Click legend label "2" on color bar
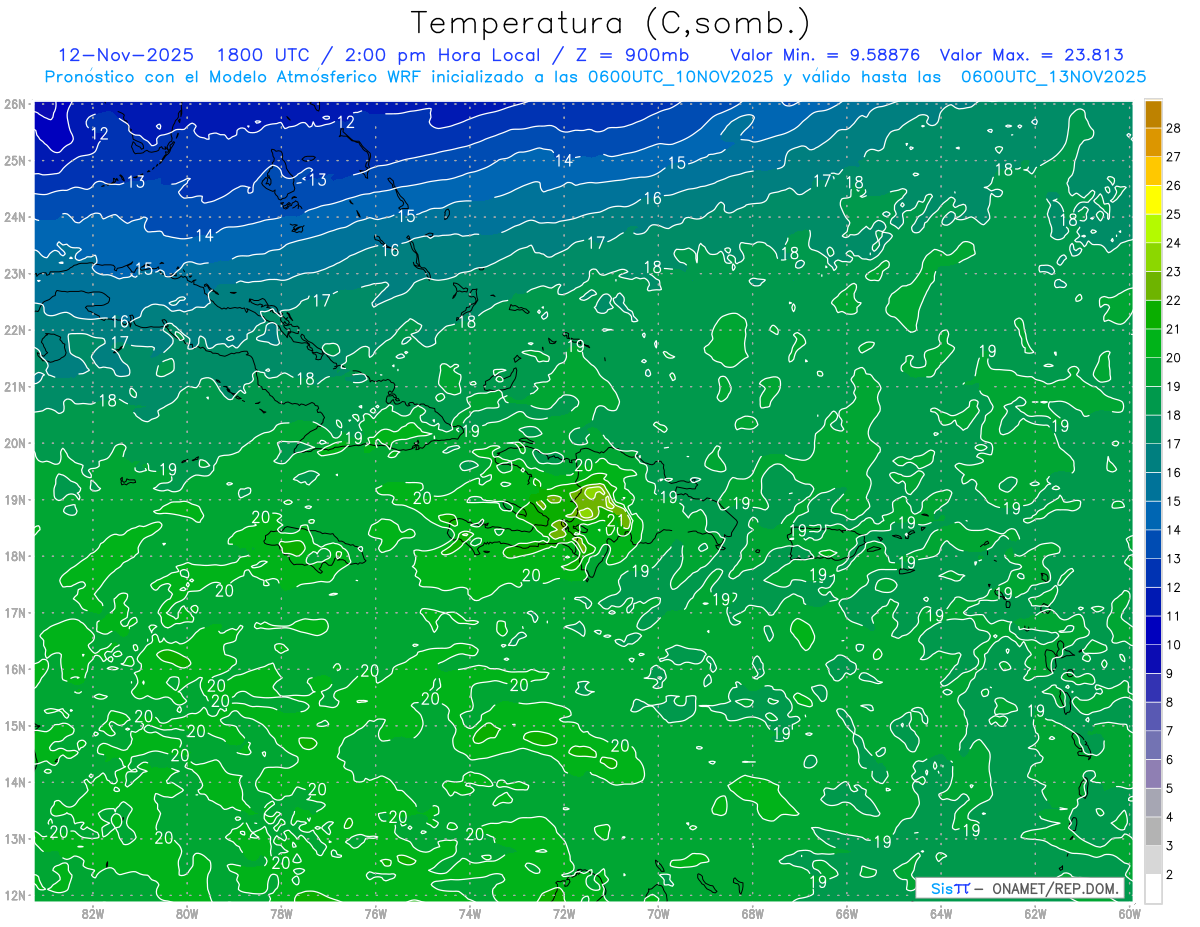The image size is (1200, 927). (1170, 874)
